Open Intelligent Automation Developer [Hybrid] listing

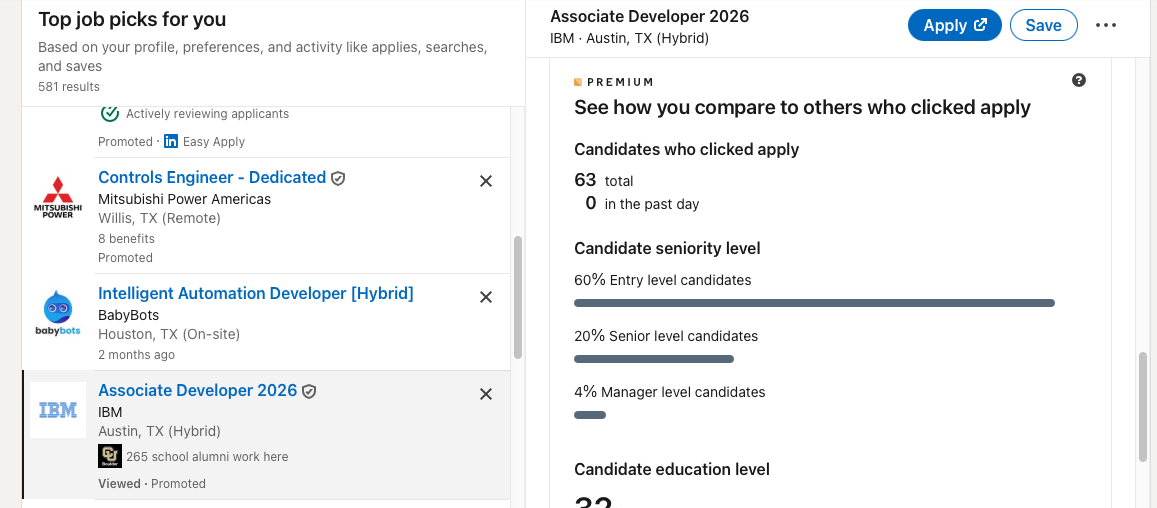255,294
